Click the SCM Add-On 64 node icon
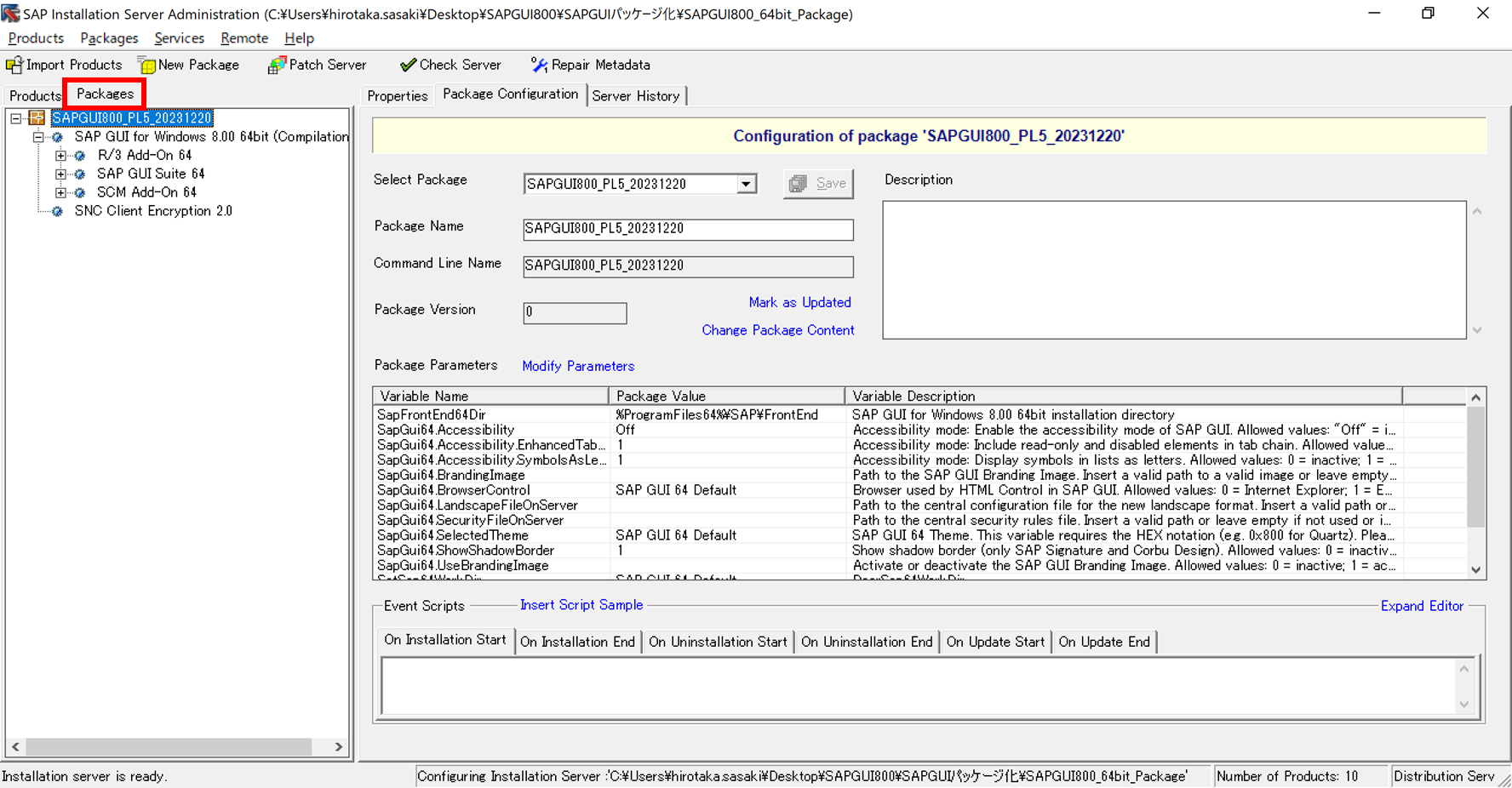1512x788 pixels. pos(80,193)
